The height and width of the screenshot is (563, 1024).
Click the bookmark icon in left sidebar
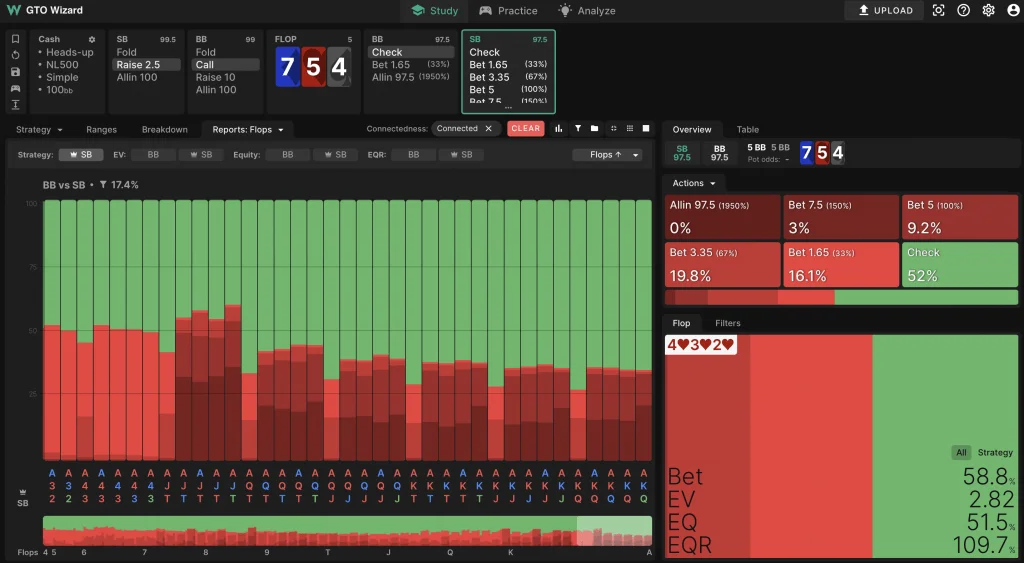click(15, 39)
